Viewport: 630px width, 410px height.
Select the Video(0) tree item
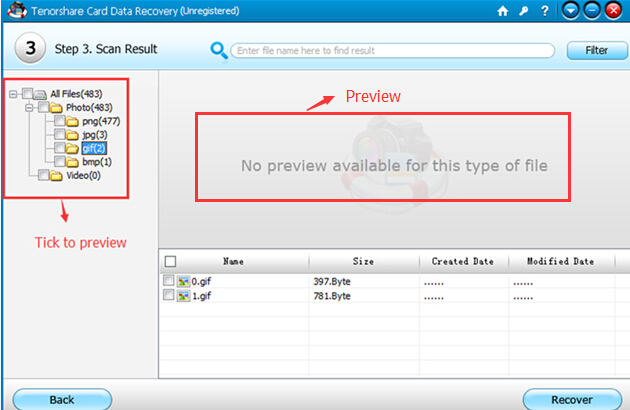[81, 175]
